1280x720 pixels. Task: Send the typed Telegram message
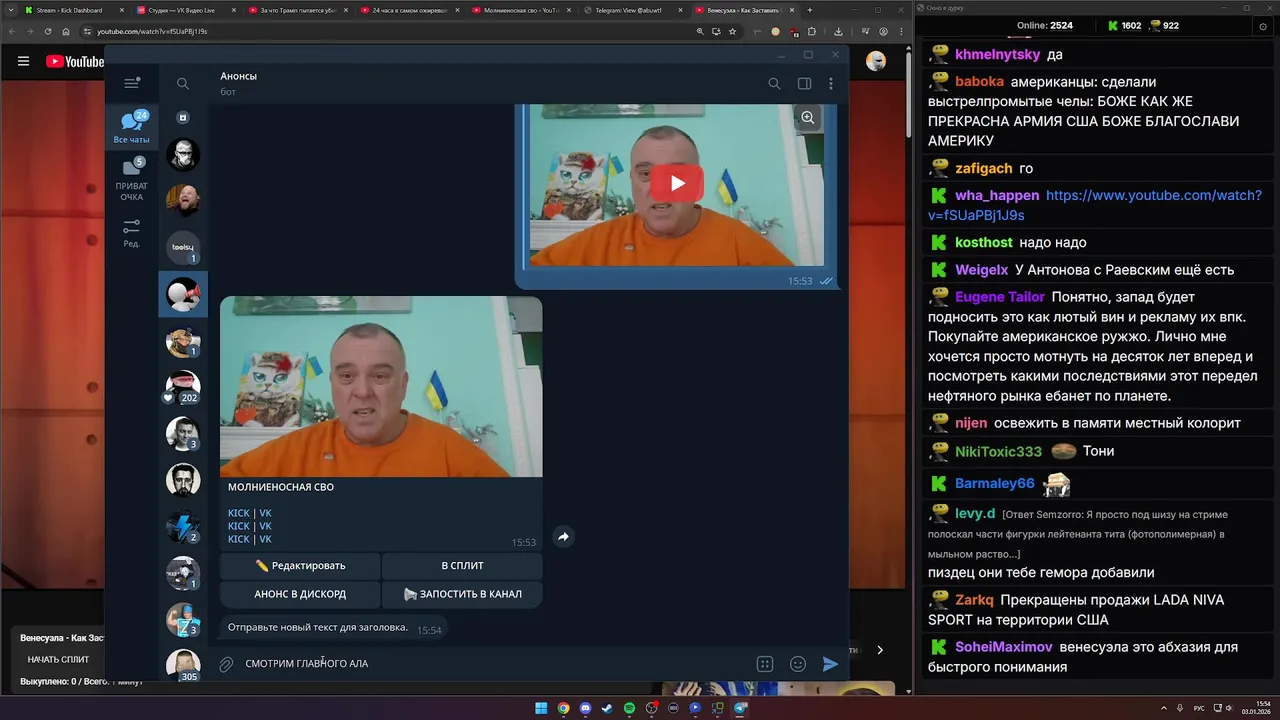pos(830,664)
